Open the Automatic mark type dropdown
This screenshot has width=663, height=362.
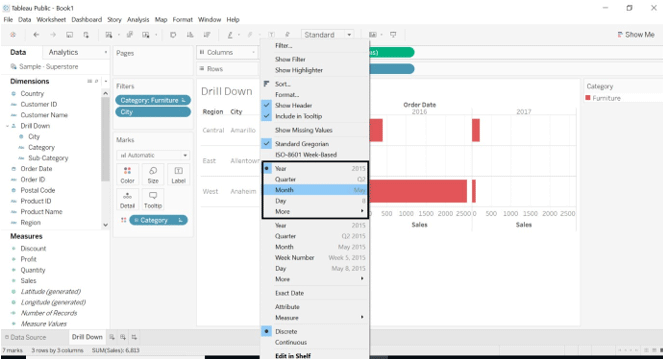[x=153, y=155]
